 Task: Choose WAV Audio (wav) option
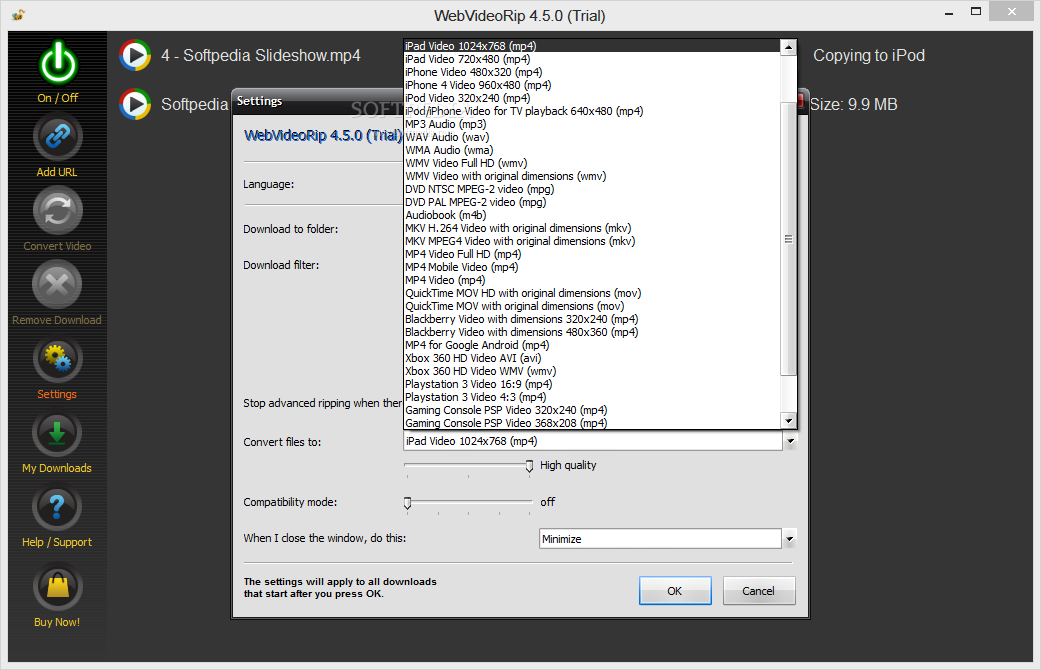[x=592, y=137]
